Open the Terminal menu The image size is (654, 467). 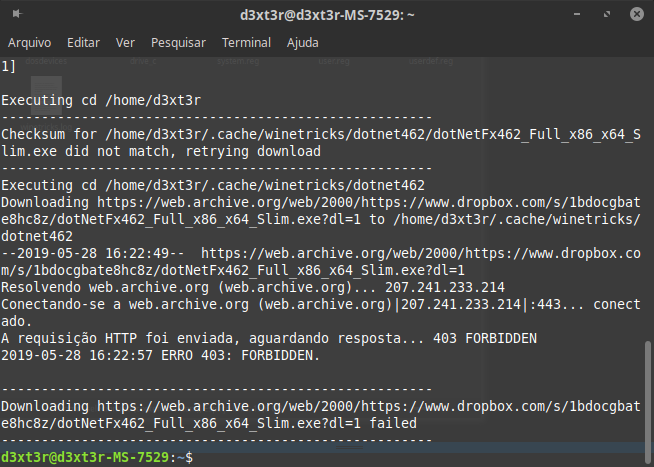pos(246,43)
